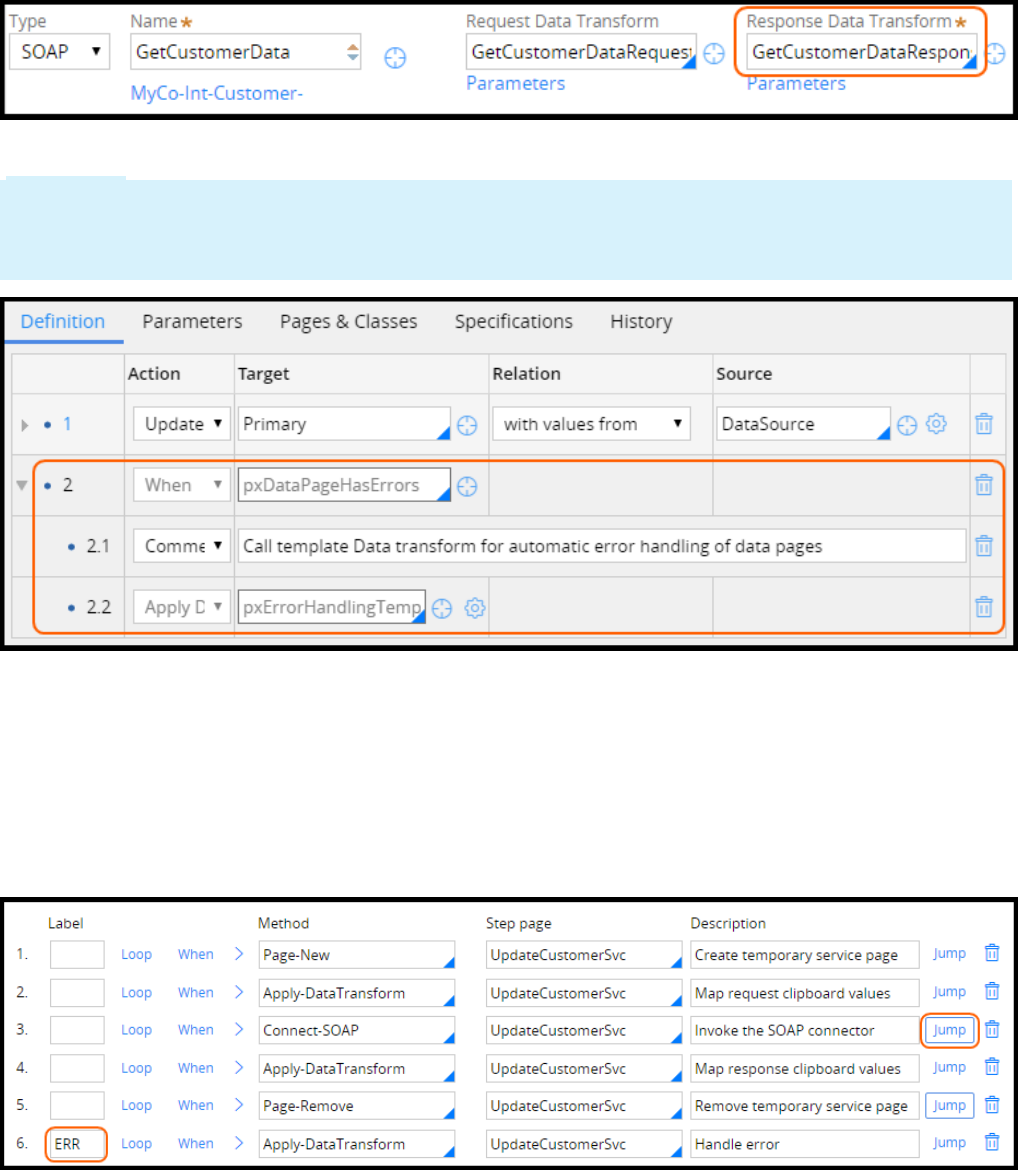
Task: Click When link for Handle error step
Action: (x=196, y=1143)
